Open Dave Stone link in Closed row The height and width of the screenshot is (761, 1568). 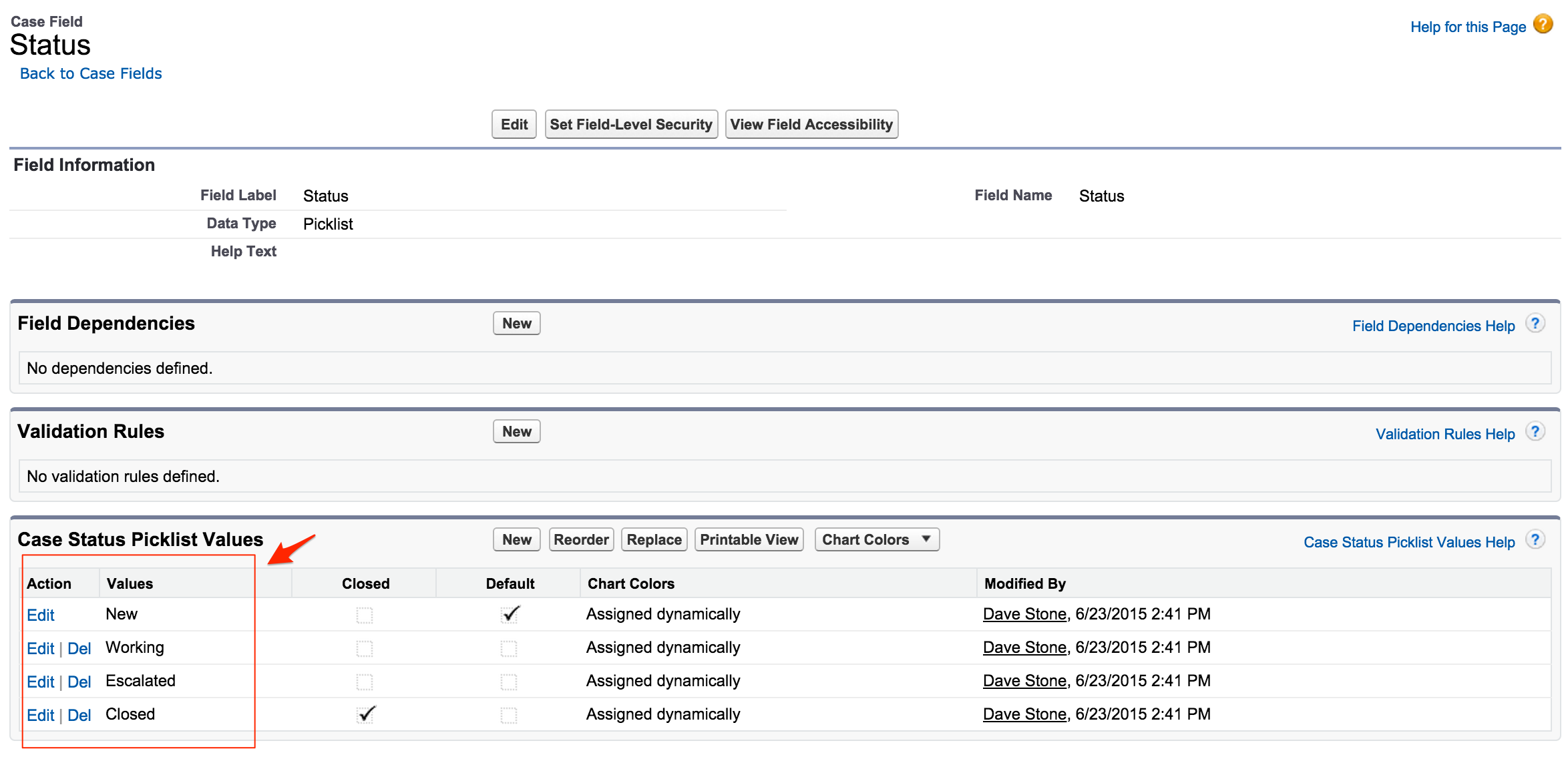tap(1024, 714)
